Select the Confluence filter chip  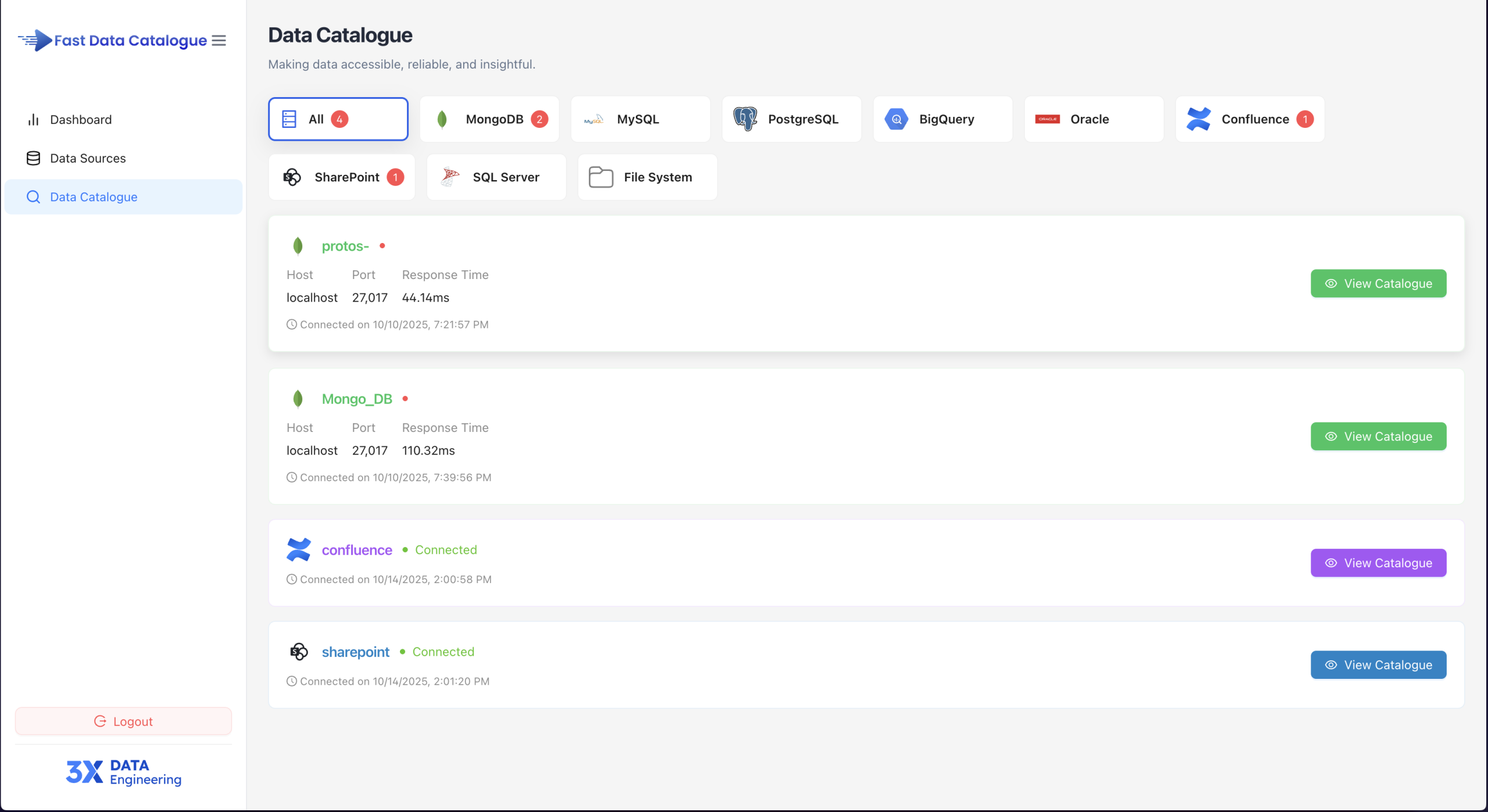point(1250,119)
